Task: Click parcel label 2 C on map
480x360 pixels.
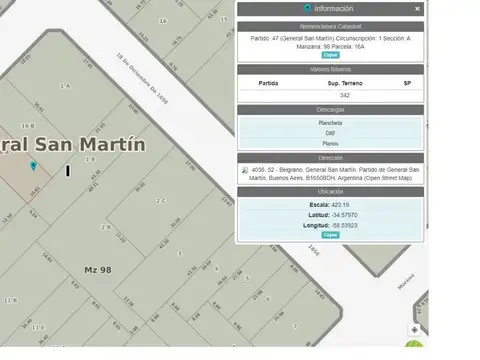Action: point(161,201)
